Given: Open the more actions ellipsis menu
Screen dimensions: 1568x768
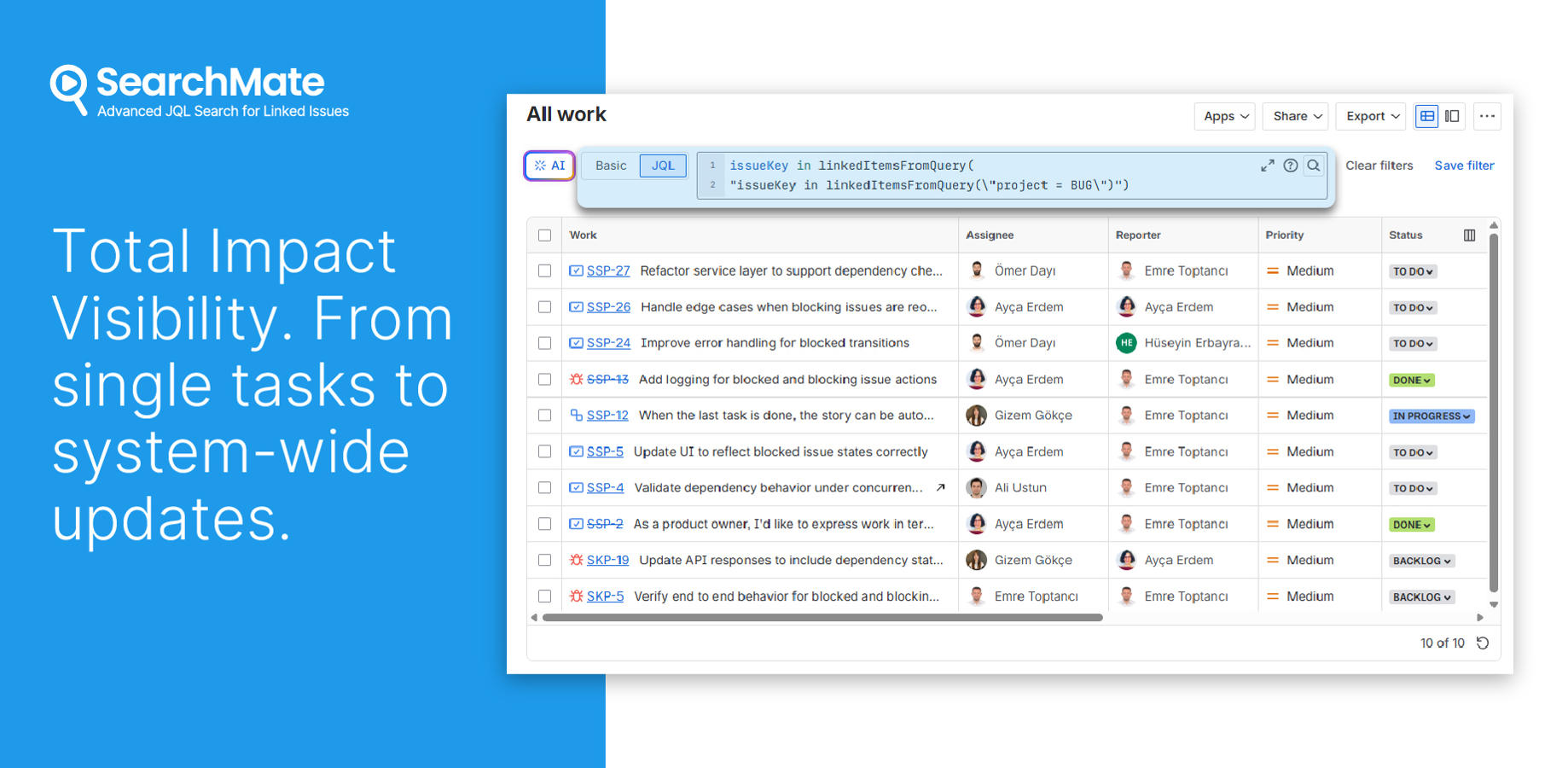Looking at the screenshot, I should (x=1487, y=116).
